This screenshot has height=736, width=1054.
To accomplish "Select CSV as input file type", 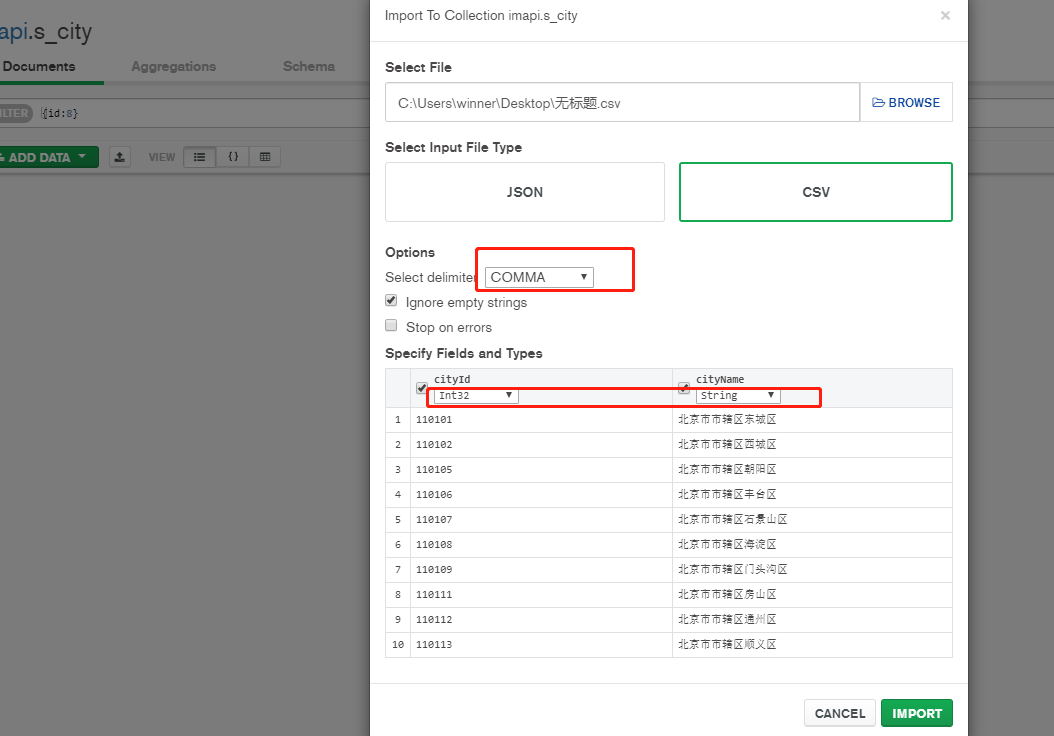I will (815, 192).
